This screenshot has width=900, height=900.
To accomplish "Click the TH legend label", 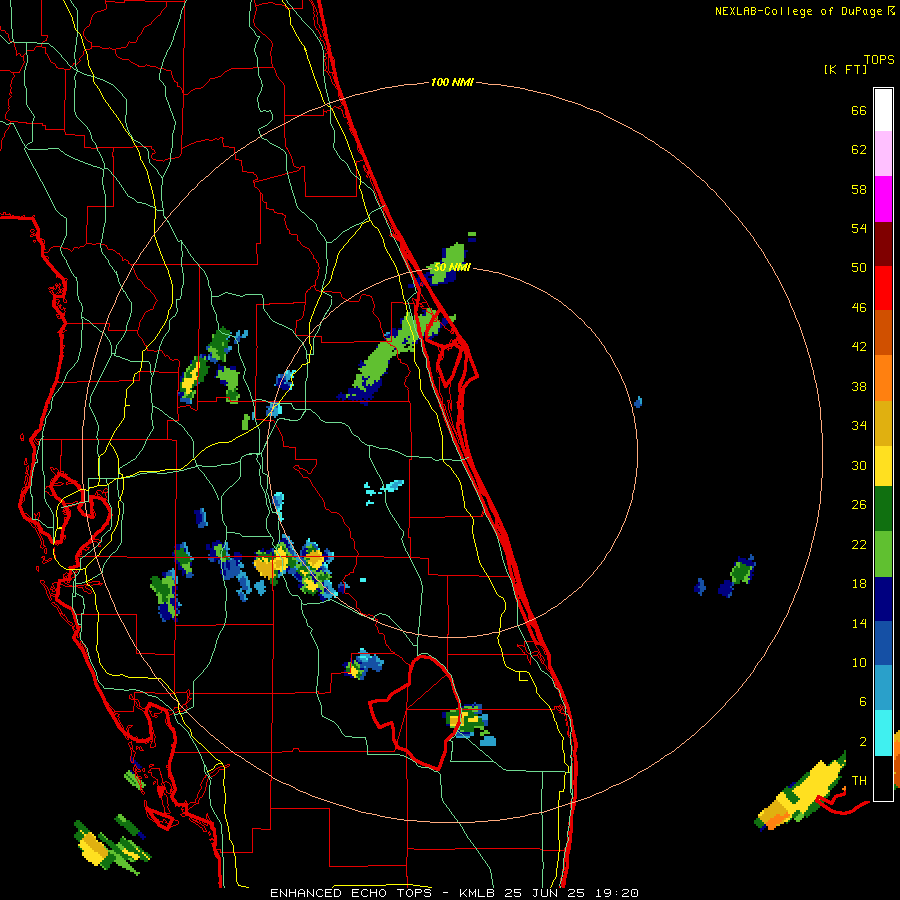I will 859,781.
